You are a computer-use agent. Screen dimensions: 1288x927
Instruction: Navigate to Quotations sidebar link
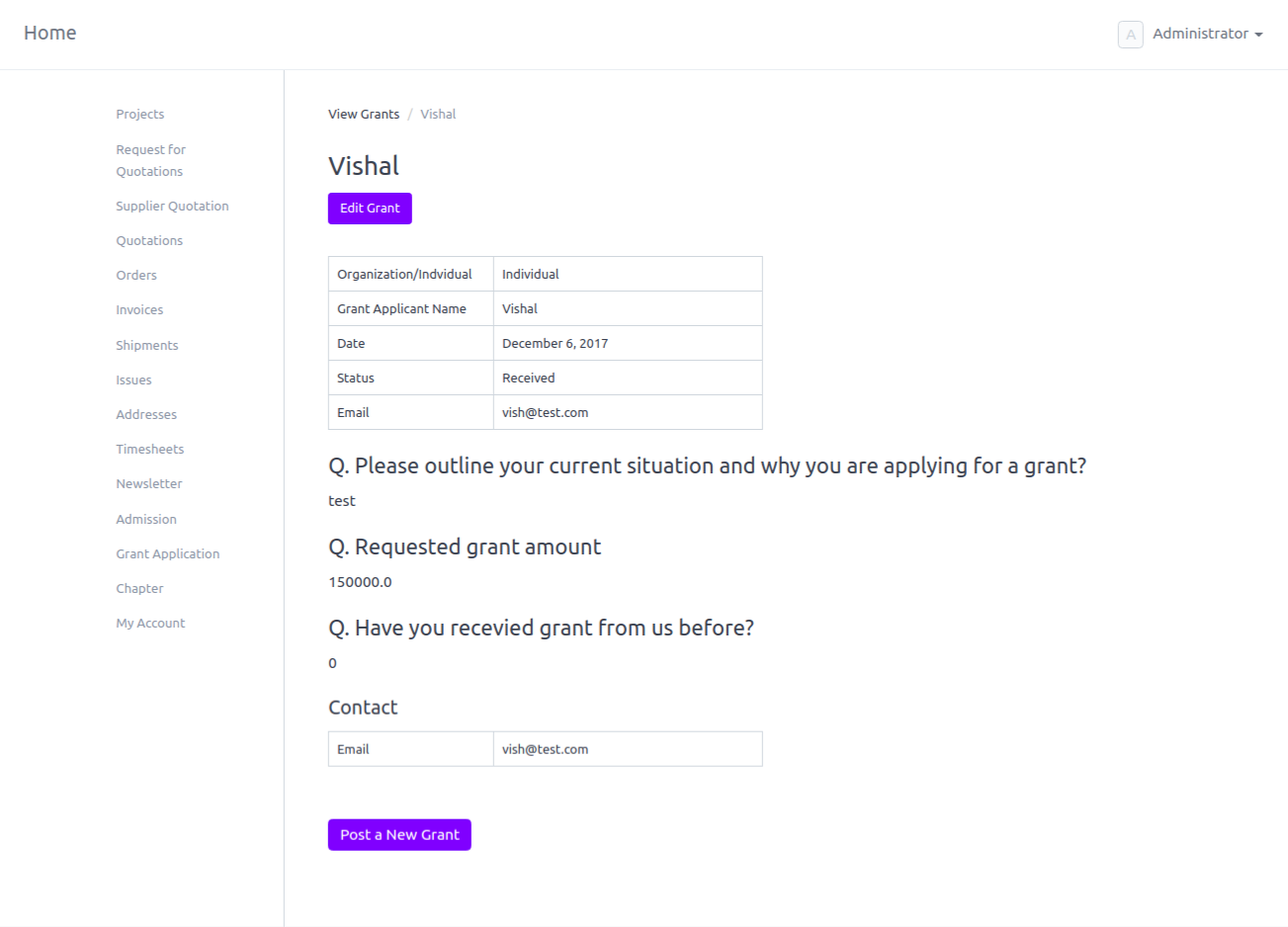[149, 241]
